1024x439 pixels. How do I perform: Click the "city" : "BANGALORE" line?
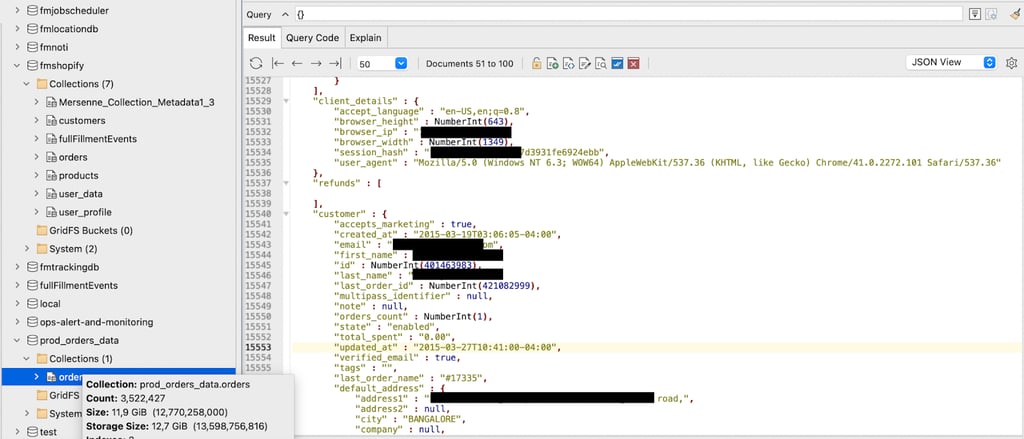[409, 419]
